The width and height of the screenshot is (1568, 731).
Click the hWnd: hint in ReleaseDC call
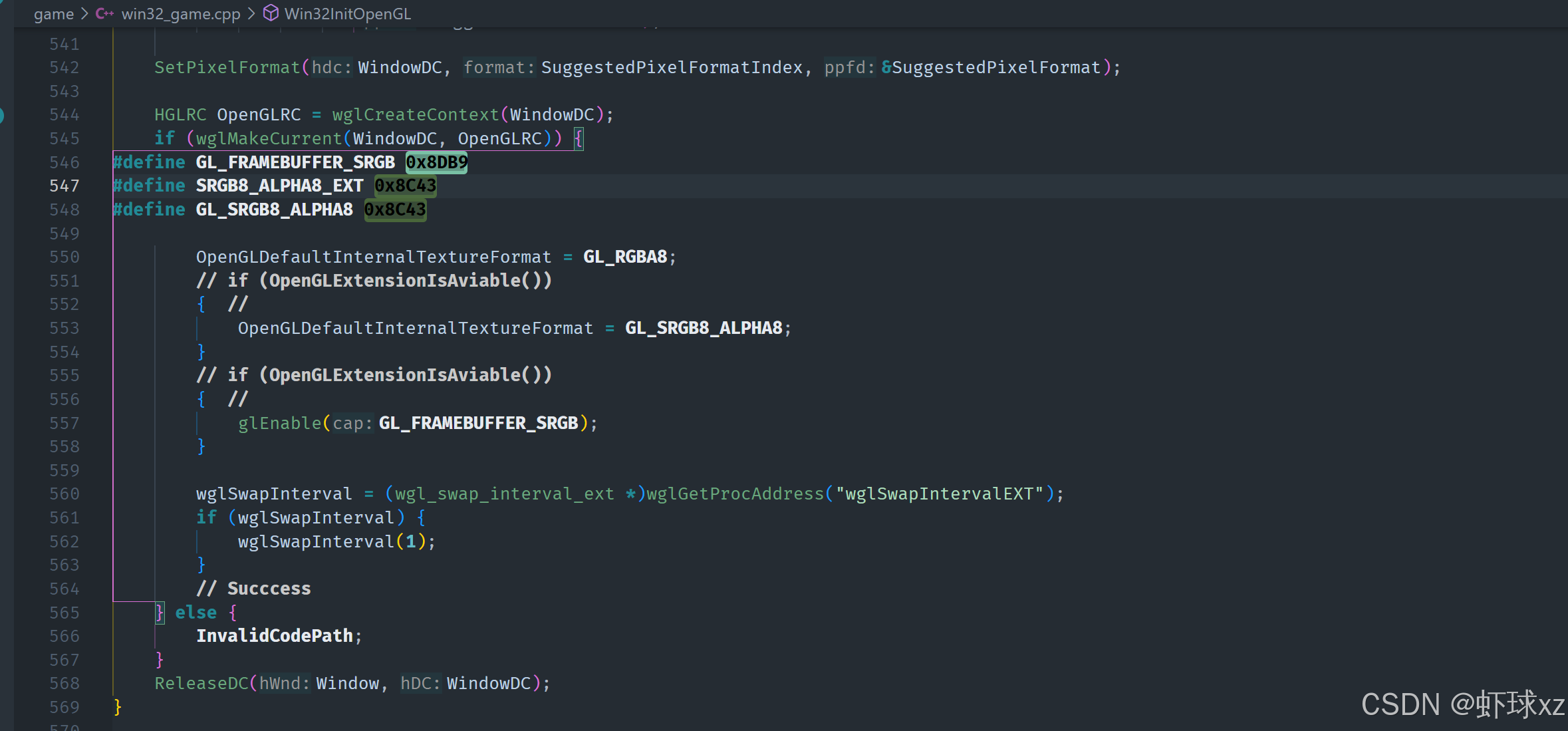tap(284, 684)
